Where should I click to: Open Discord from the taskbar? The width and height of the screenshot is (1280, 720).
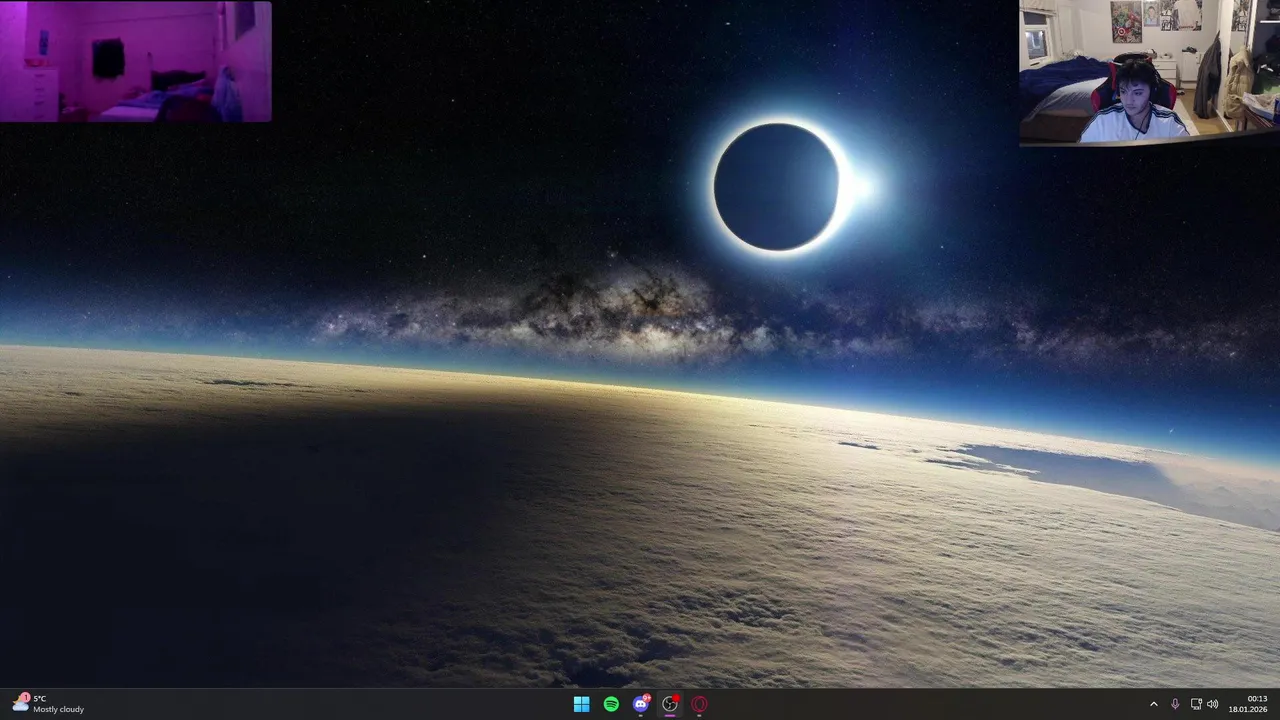click(x=641, y=704)
